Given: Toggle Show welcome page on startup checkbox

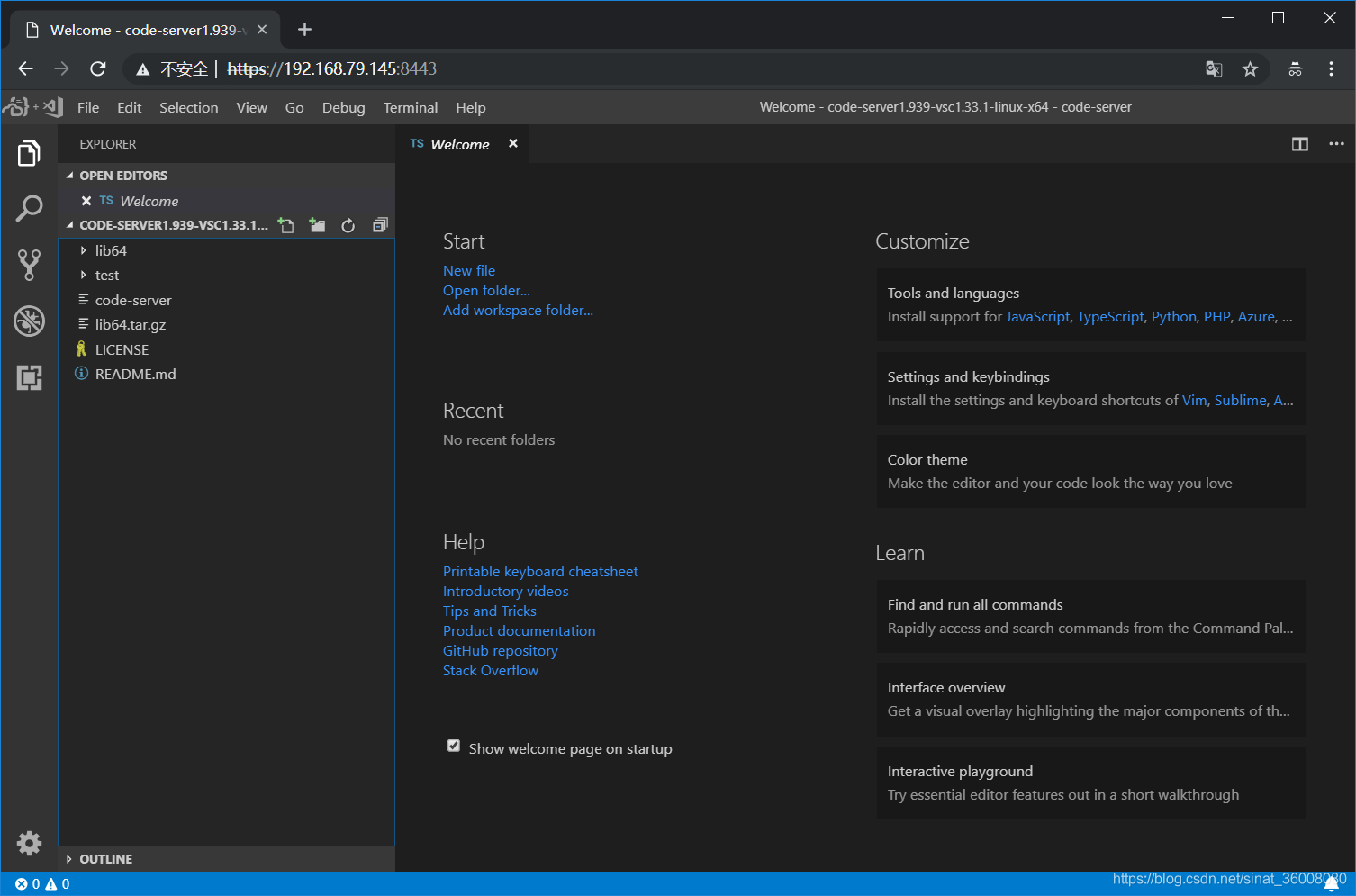Looking at the screenshot, I should [454, 746].
